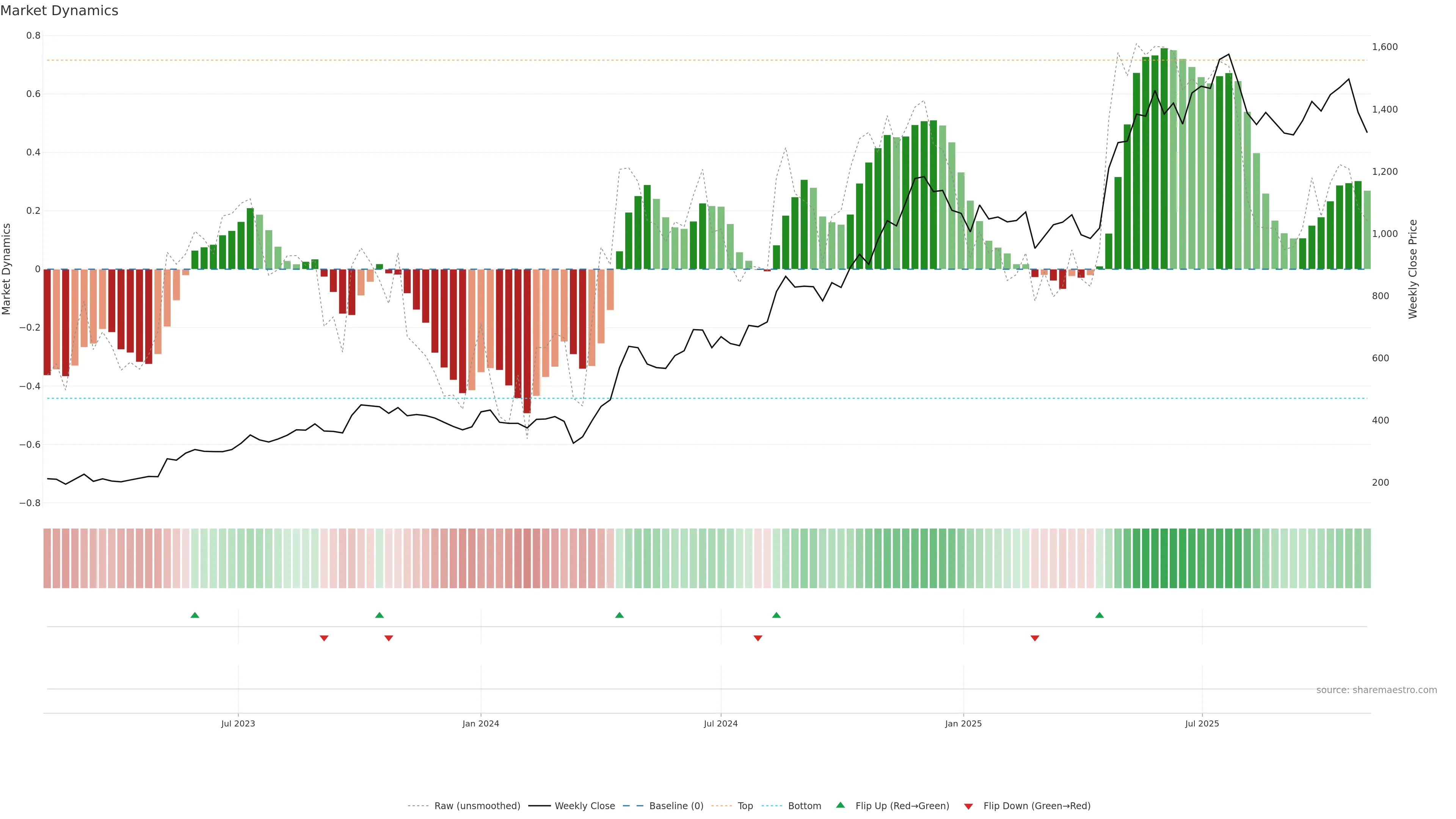Click the darkest green heatmap strip segment
This screenshot has width=1456, height=819.
(1164, 559)
